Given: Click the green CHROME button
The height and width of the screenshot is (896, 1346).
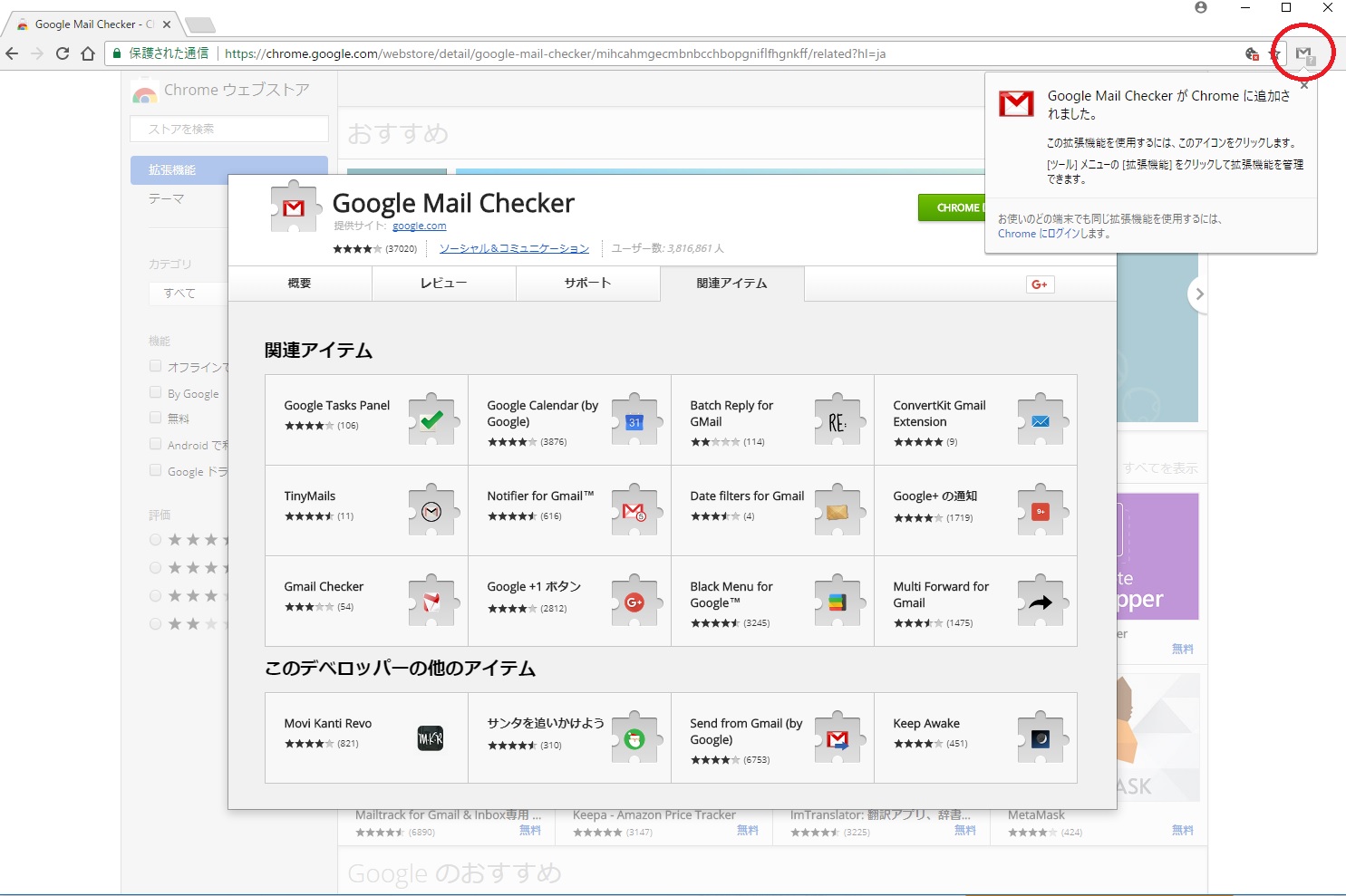Looking at the screenshot, I should coord(952,208).
